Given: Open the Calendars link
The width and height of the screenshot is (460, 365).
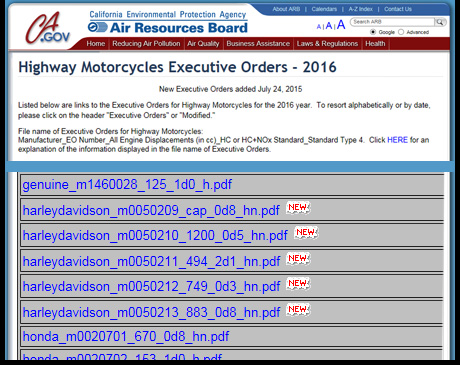Looking at the screenshot, I should (x=324, y=9).
